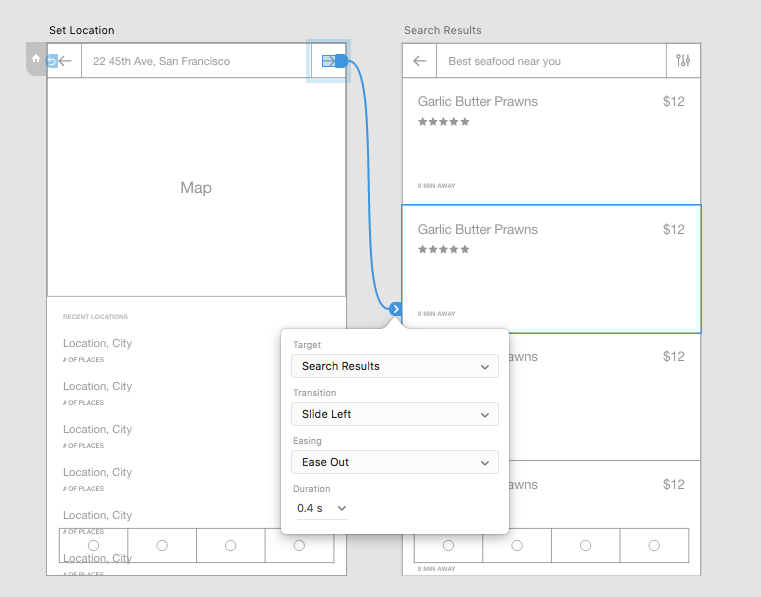Click the star rating of first result

[443, 122]
